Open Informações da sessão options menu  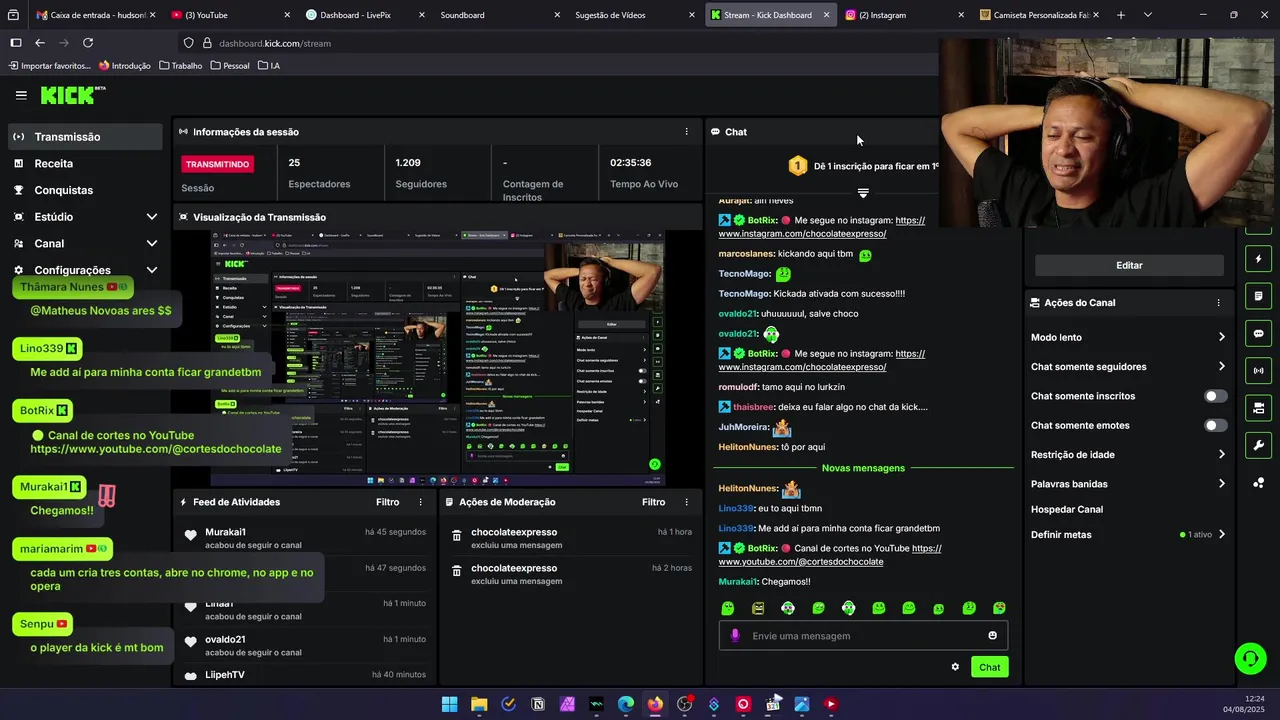pyautogui.click(x=686, y=132)
